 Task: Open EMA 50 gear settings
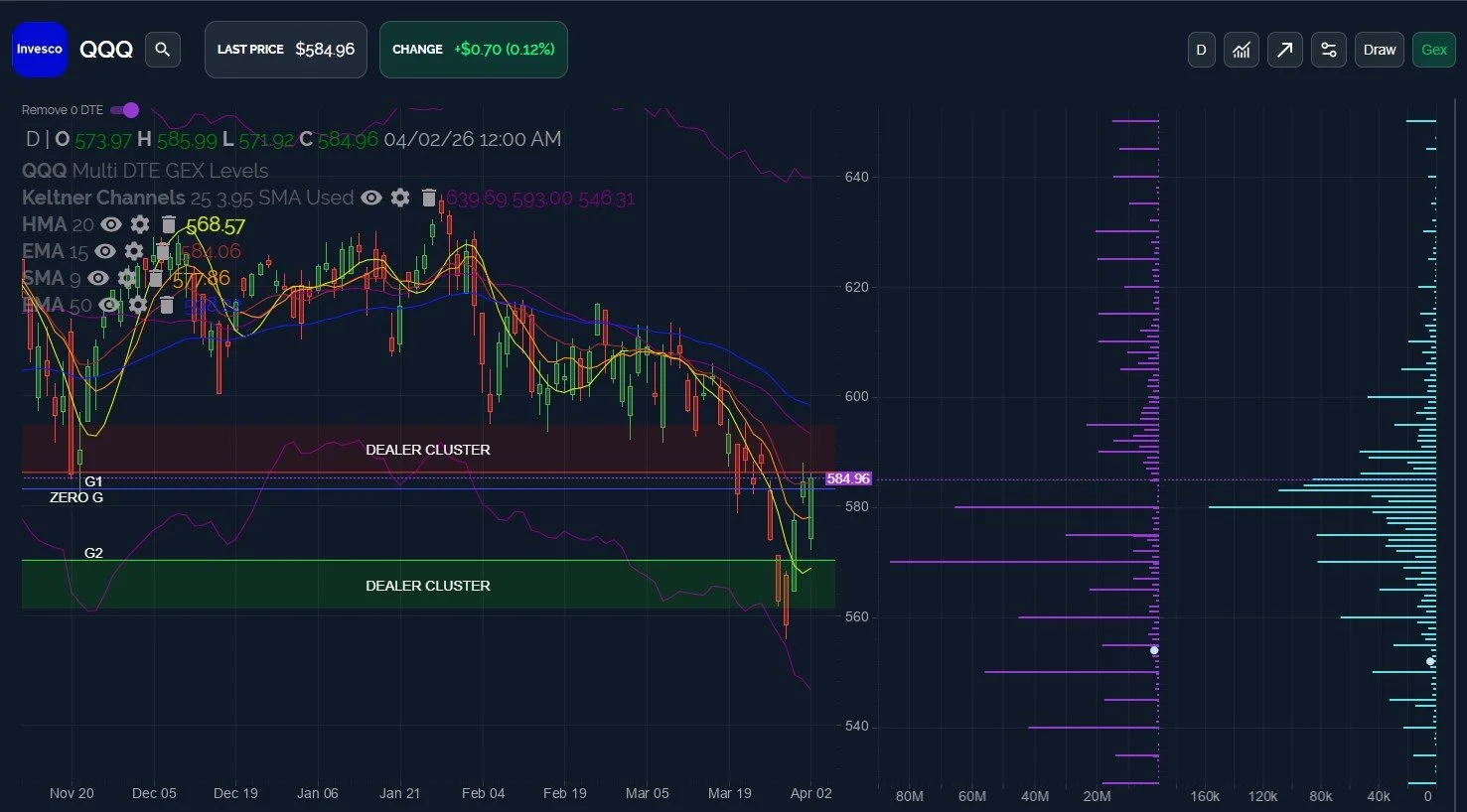tap(138, 305)
